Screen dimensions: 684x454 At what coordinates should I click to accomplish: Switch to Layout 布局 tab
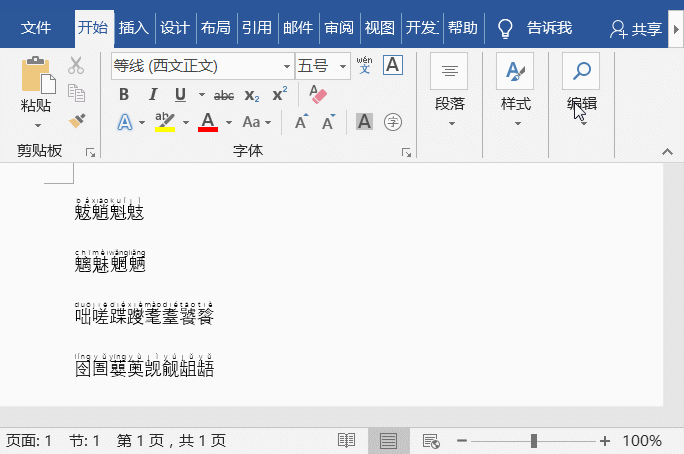[x=216, y=28]
